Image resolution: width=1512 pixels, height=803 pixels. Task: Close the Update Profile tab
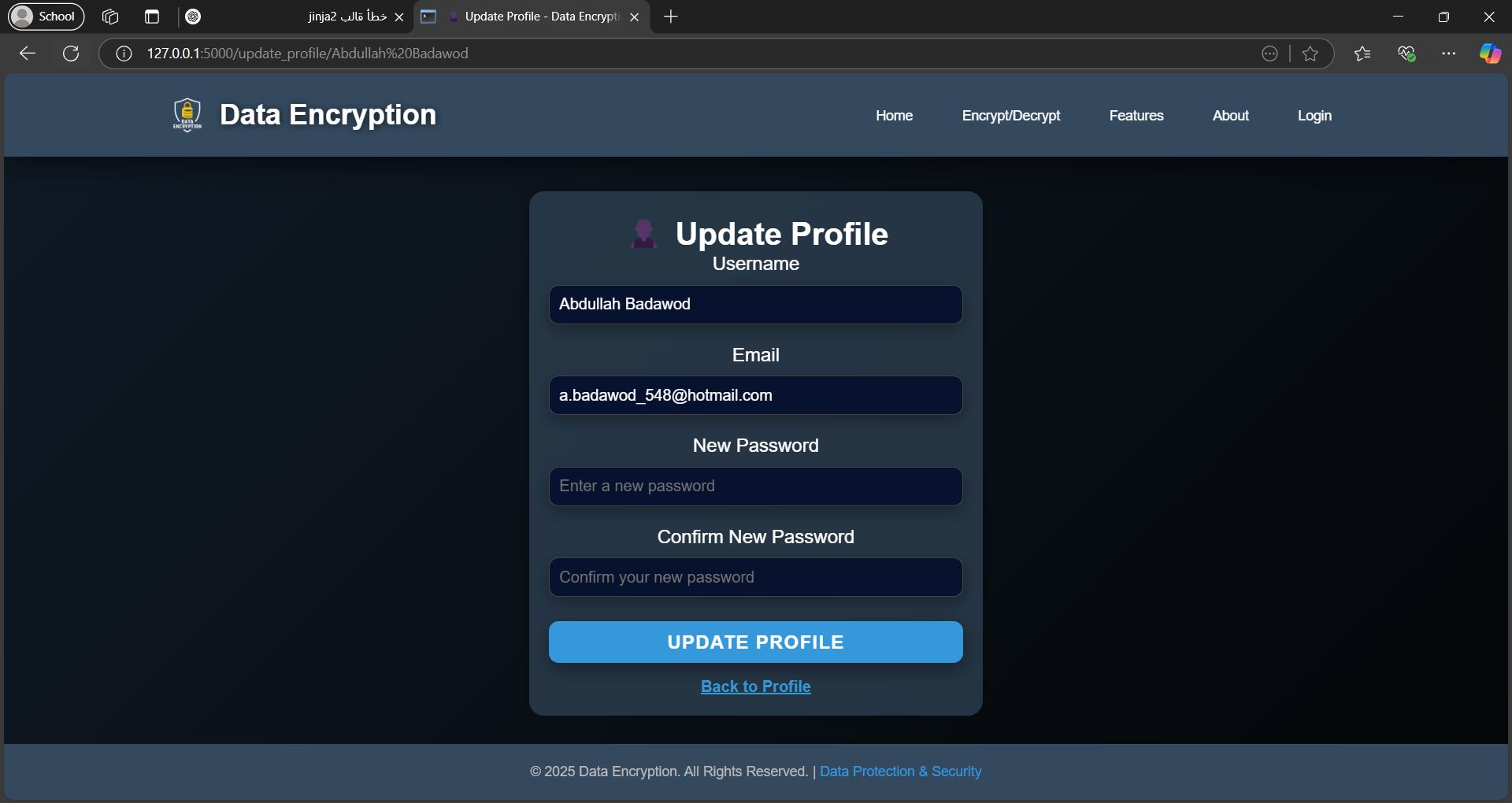[x=635, y=17]
